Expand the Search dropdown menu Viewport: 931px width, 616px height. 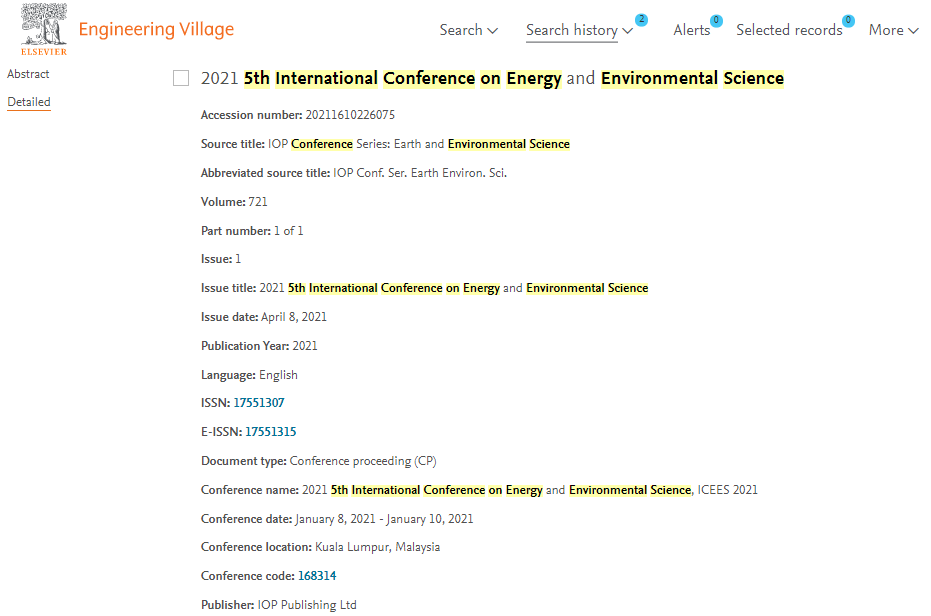pos(468,30)
